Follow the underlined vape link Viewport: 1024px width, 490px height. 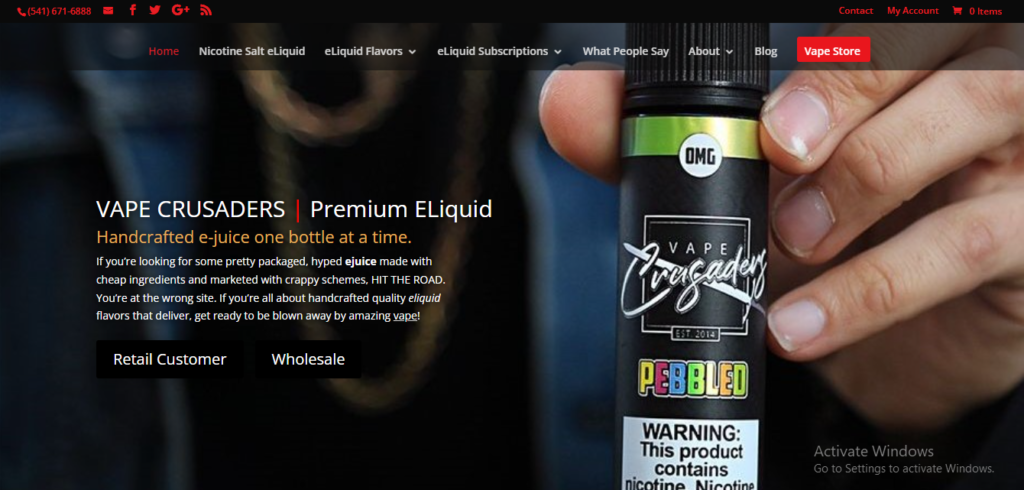pos(405,316)
